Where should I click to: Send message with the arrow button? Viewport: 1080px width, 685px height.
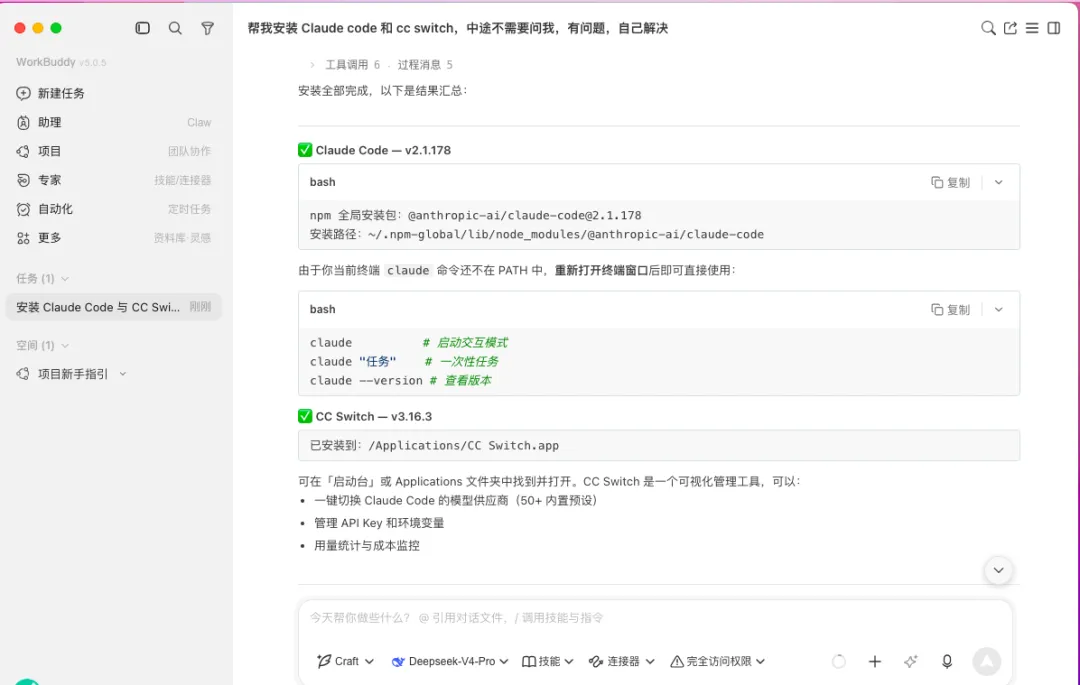tap(987, 662)
